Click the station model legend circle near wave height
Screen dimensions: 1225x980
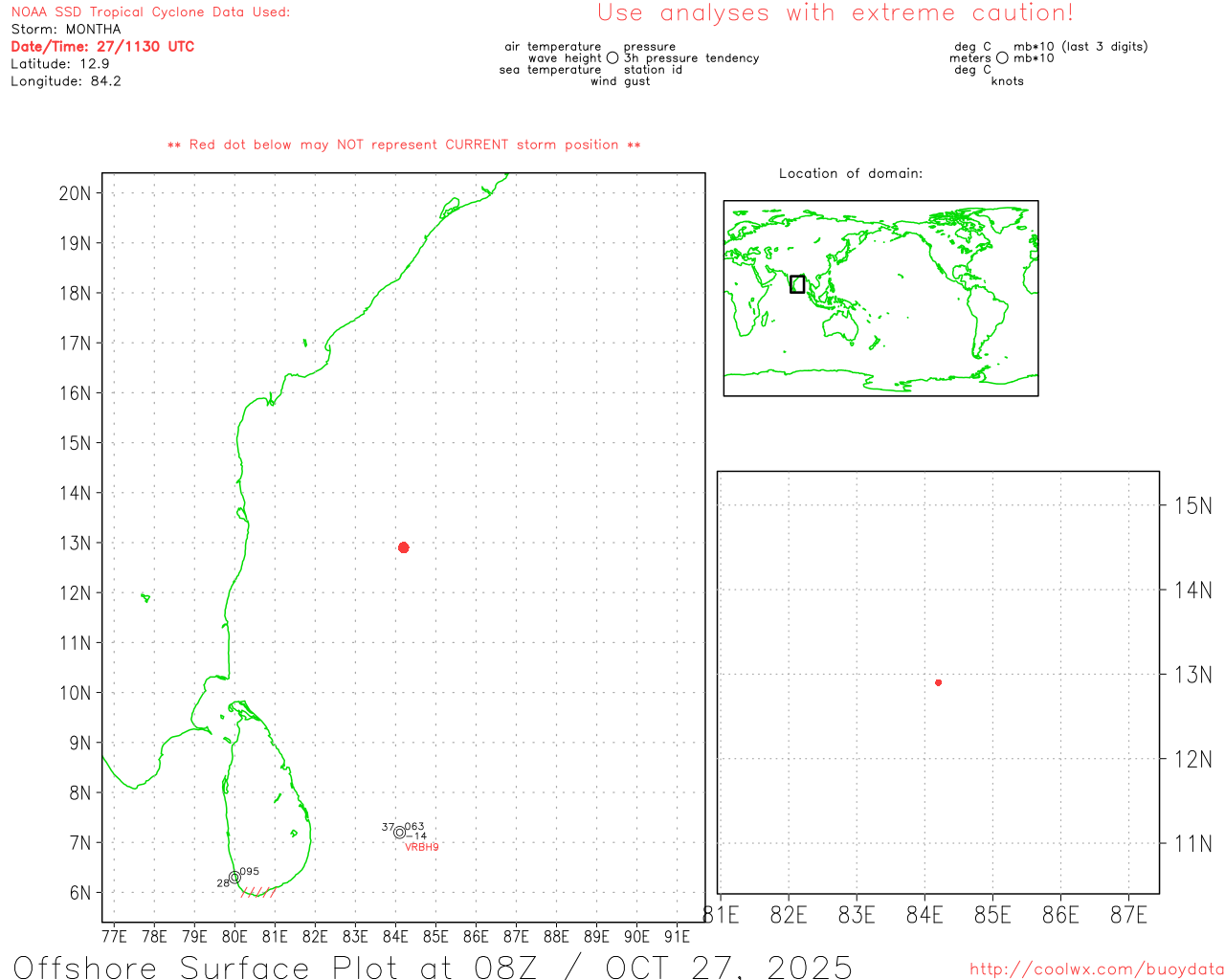coord(612,58)
